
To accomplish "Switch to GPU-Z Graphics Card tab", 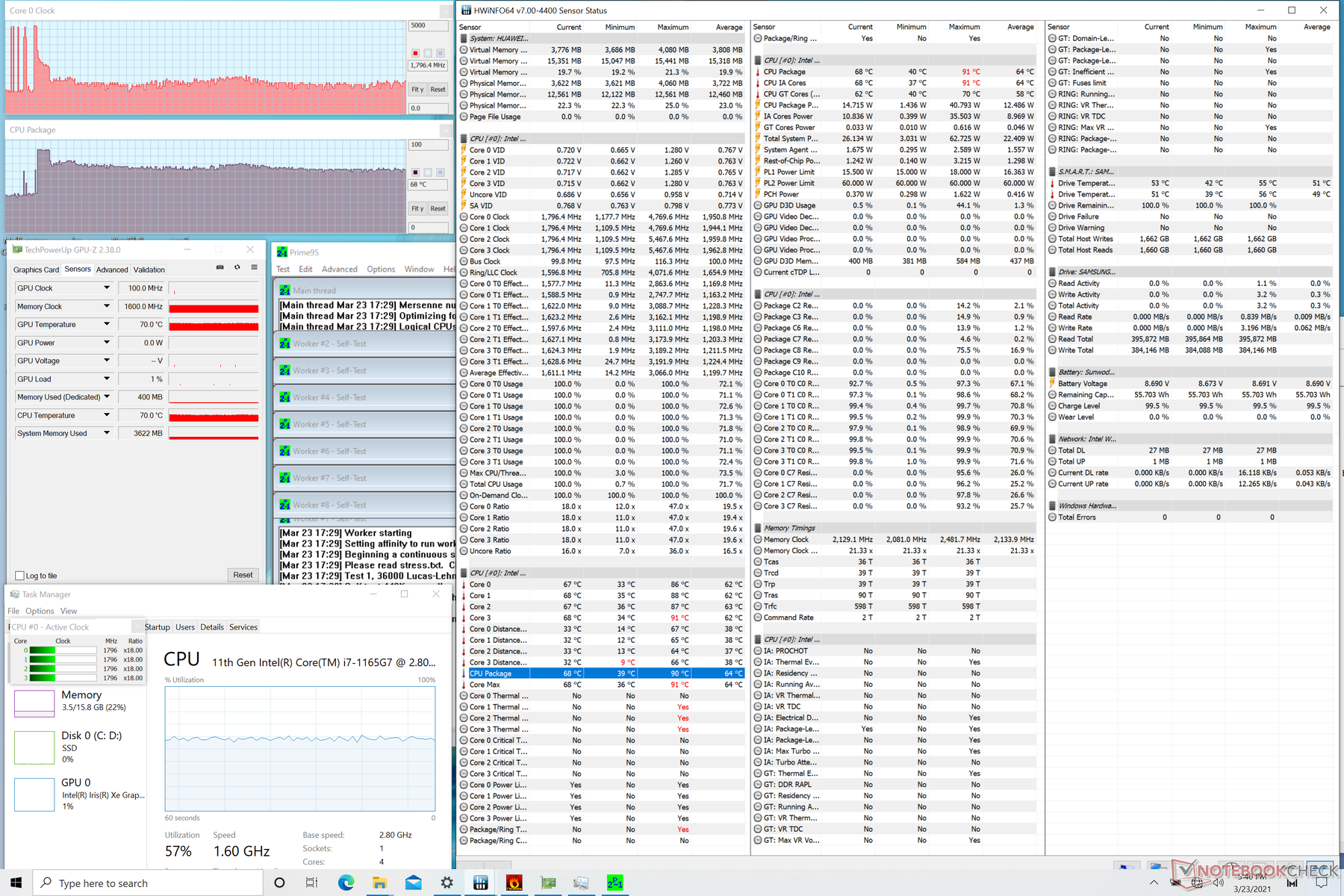I will 36,270.
